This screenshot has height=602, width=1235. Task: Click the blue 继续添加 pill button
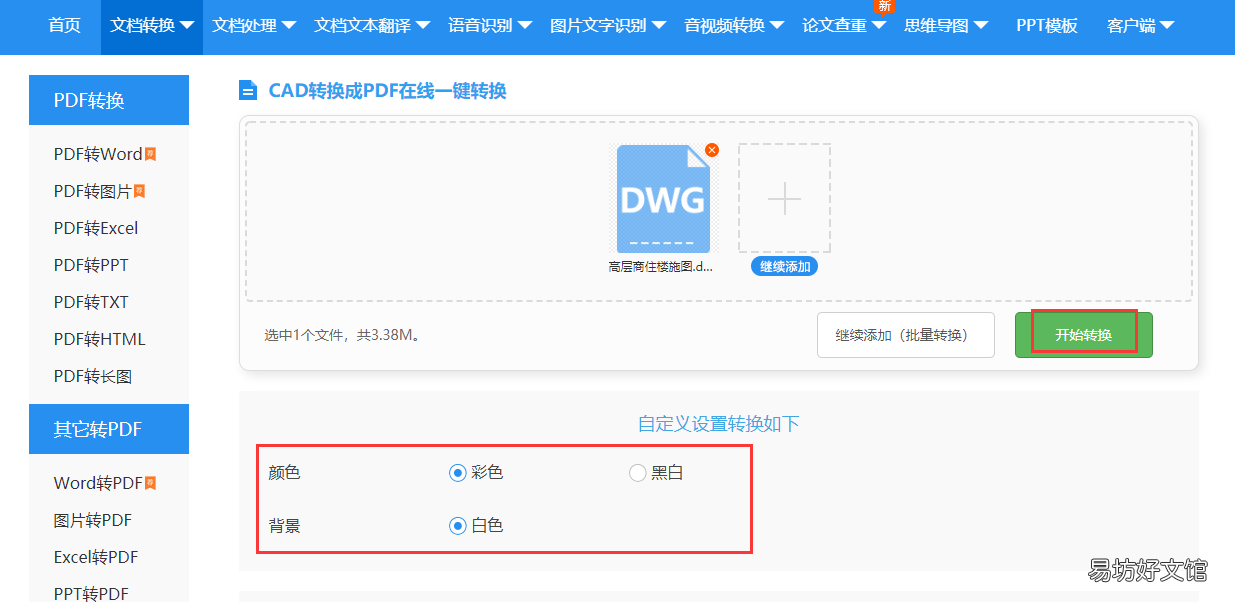click(x=784, y=267)
